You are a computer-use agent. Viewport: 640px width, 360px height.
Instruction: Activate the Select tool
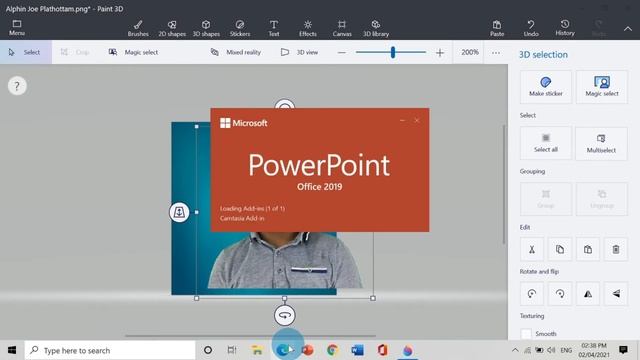tap(26, 52)
